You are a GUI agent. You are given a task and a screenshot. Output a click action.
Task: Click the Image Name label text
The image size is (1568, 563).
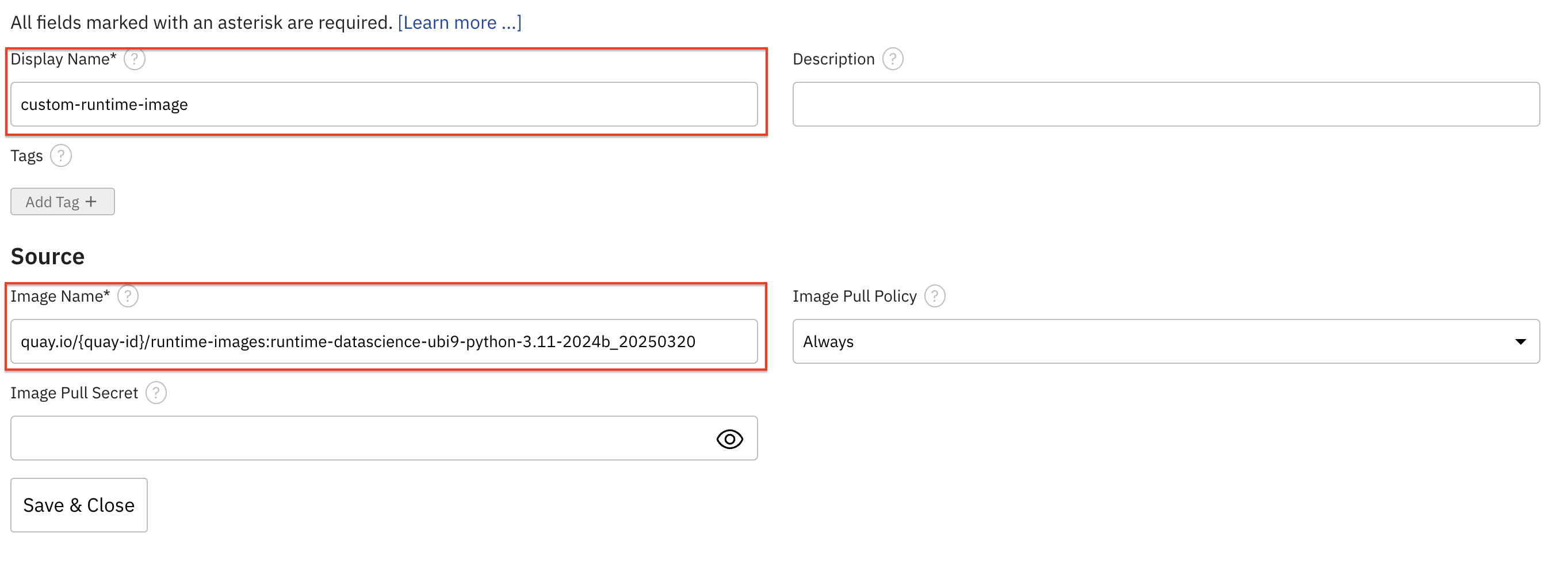tap(60, 296)
